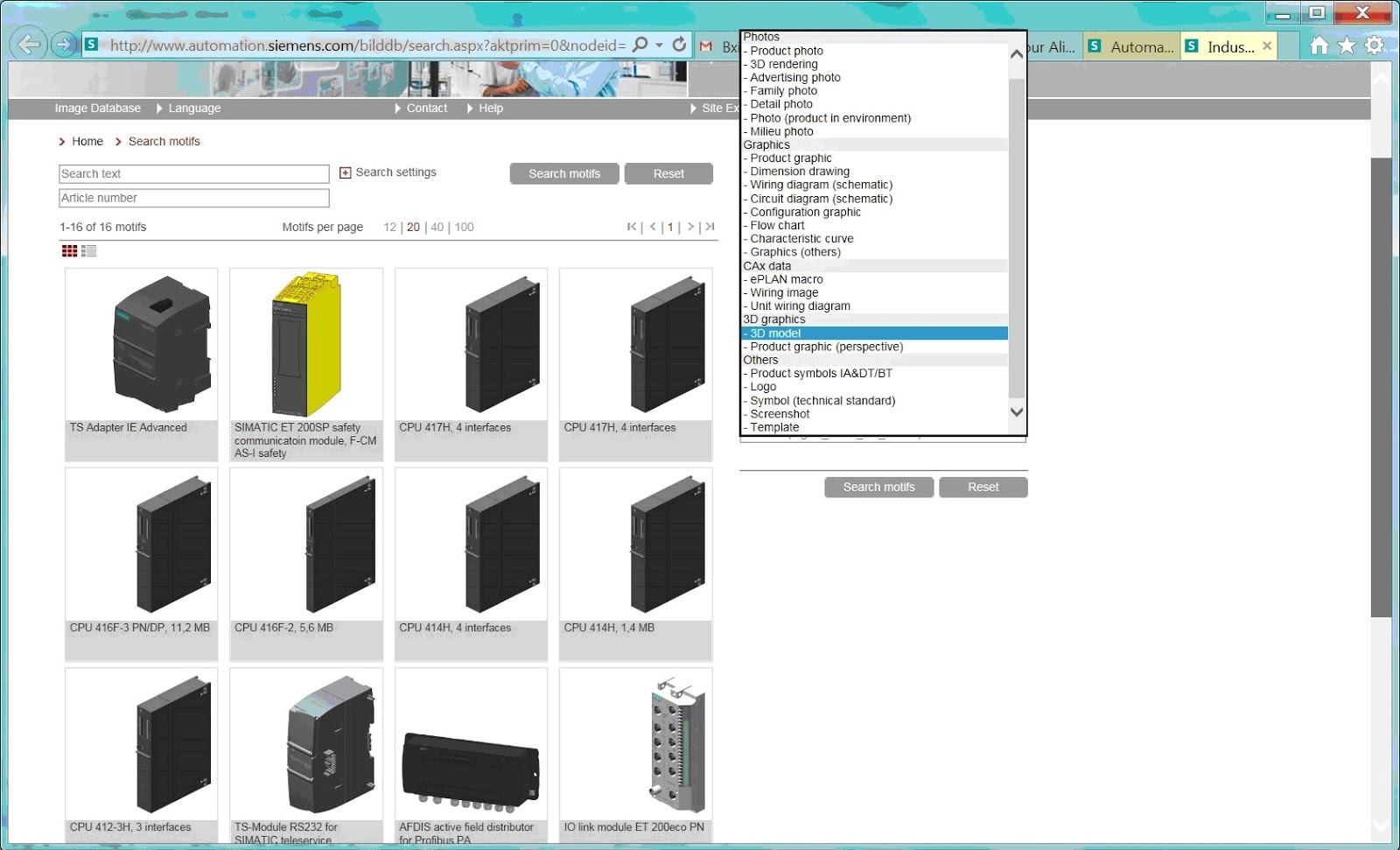The height and width of the screenshot is (850, 1400).
Task: Open IO link module ET 200eco PN thumbnail
Action: [636, 744]
